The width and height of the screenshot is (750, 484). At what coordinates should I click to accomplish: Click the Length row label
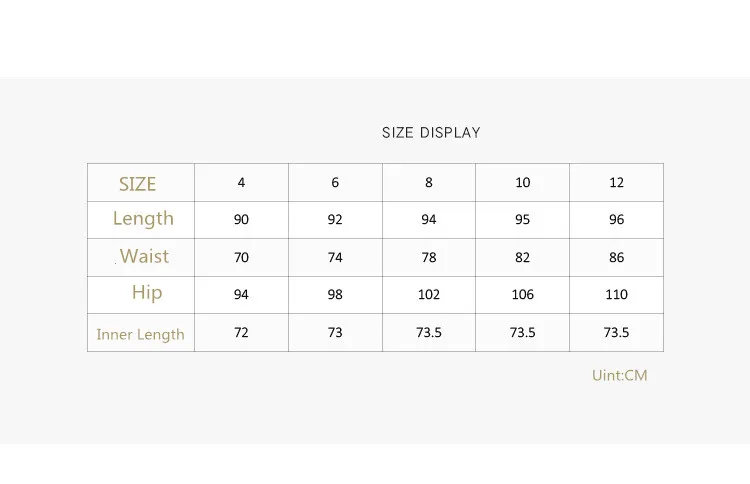pos(143,219)
